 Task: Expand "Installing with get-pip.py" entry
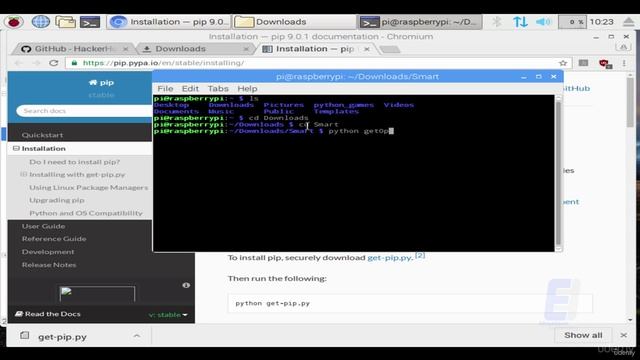point(23,174)
